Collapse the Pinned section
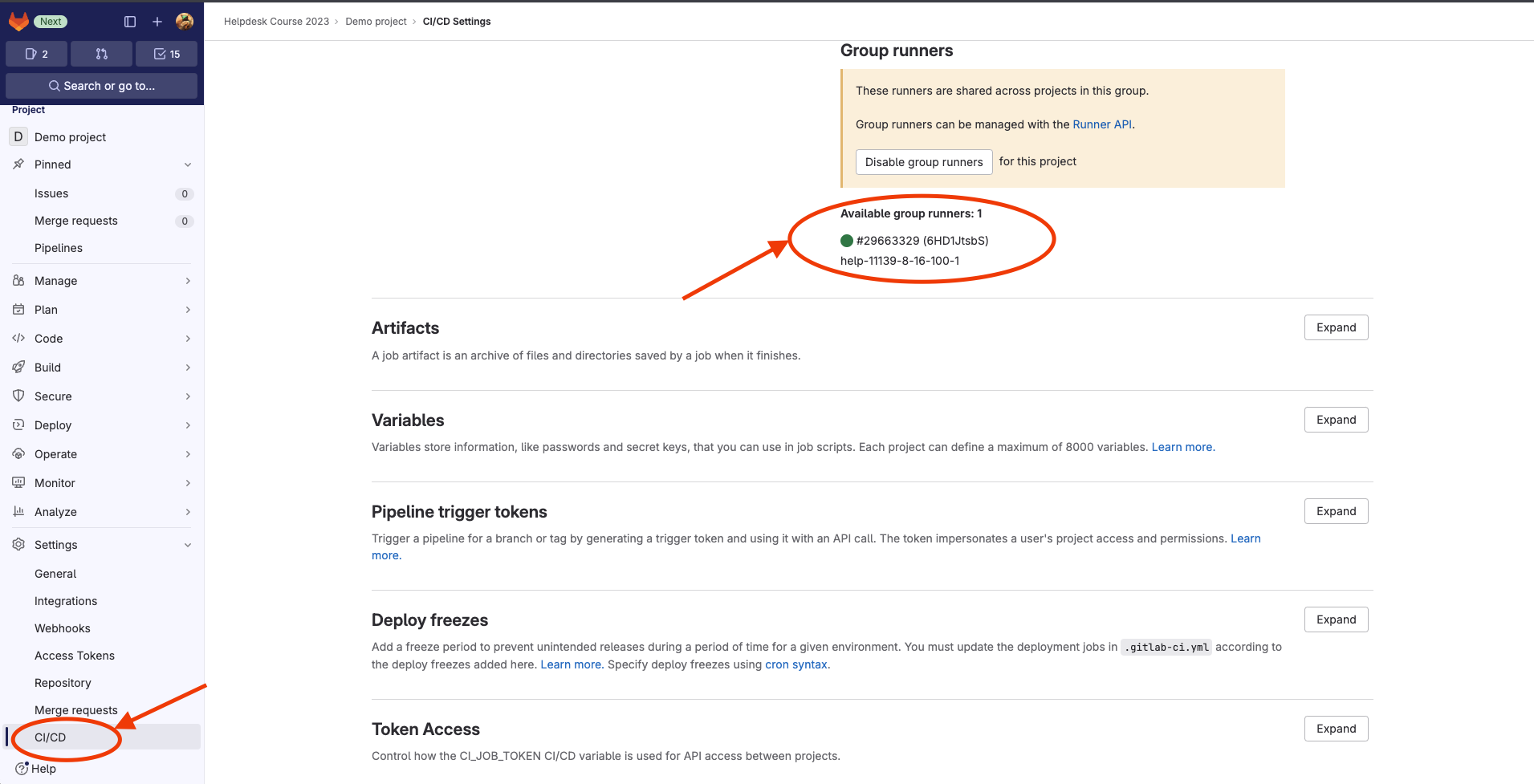Screen dimensions: 1534x784 click(x=187, y=165)
